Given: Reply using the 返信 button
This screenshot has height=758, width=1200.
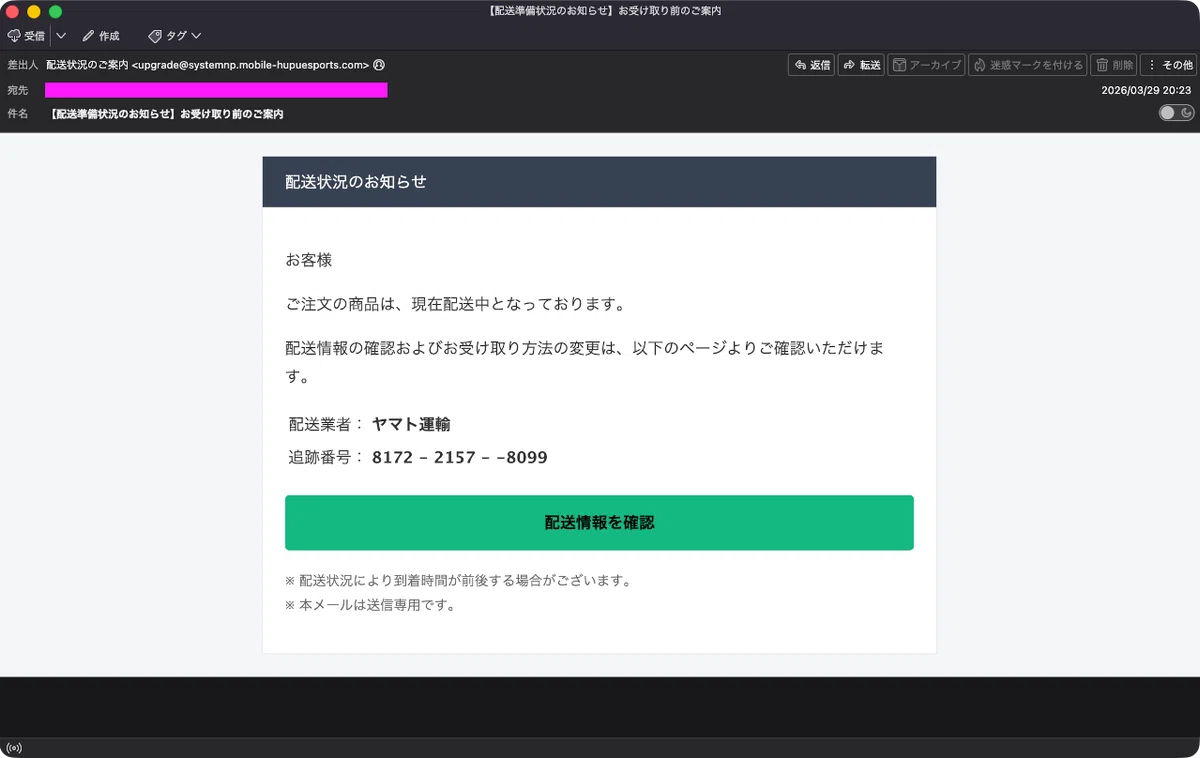Looking at the screenshot, I should (811, 65).
